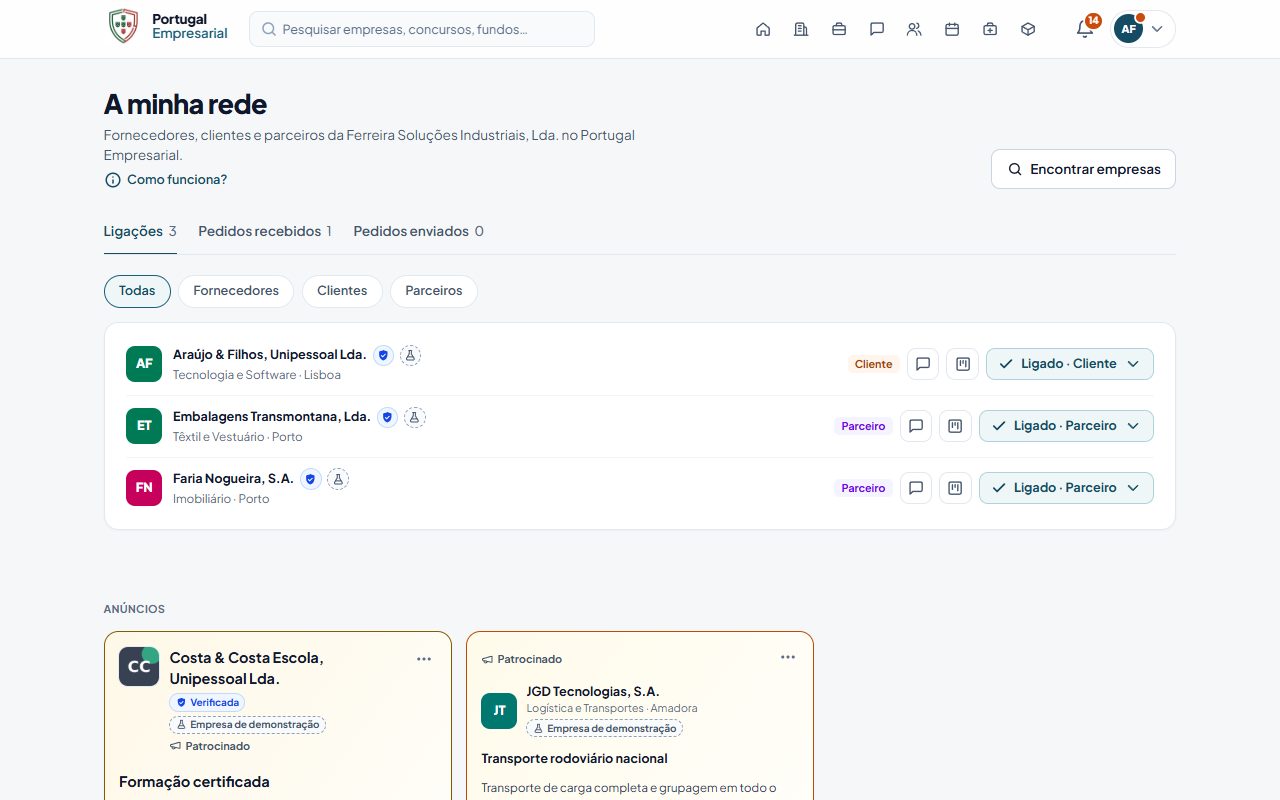Open the Como funciona? link
Image resolution: width=1280 pixels, height=800 pixels.
(x=166, y=180)
